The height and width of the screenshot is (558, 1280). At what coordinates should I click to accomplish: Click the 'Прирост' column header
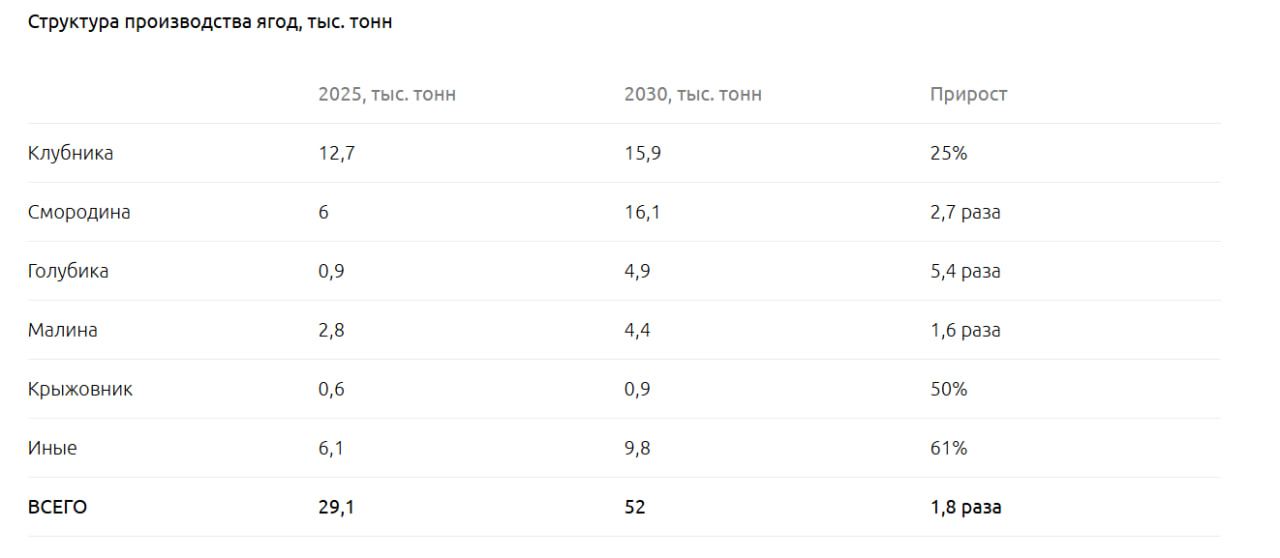click(968, 95)
